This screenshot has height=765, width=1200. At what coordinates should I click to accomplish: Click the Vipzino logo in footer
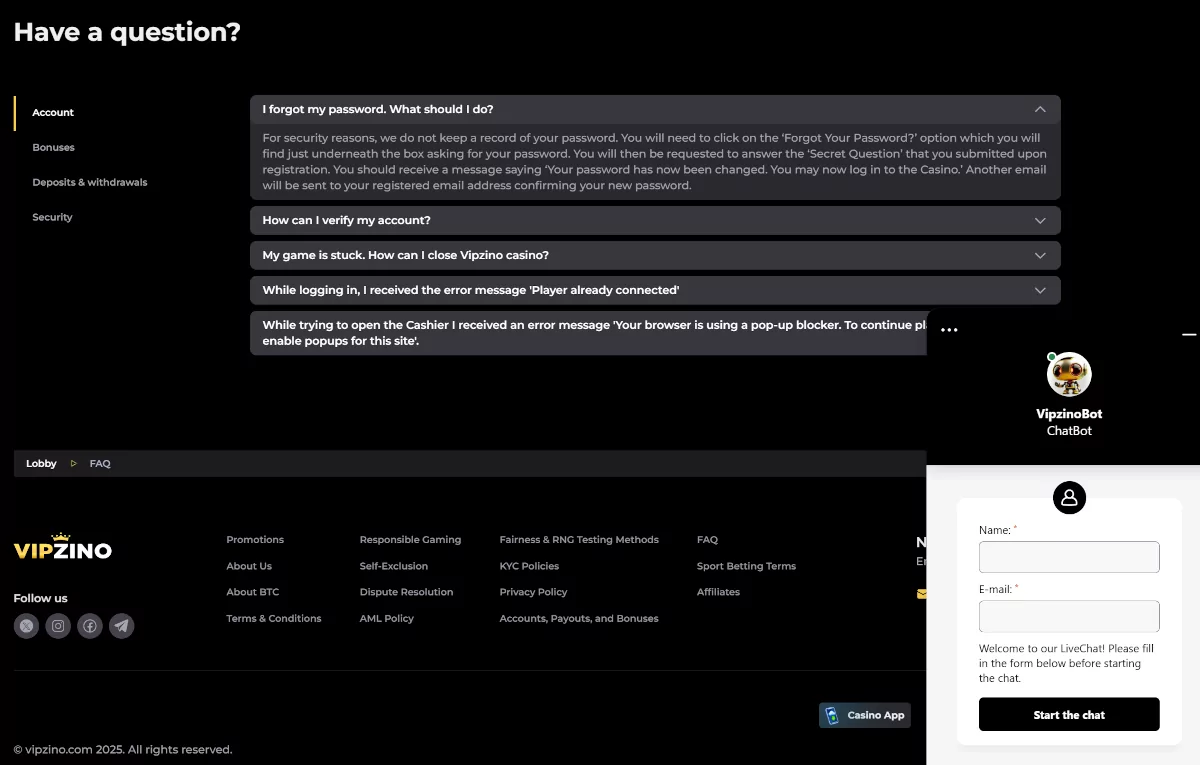63,546
